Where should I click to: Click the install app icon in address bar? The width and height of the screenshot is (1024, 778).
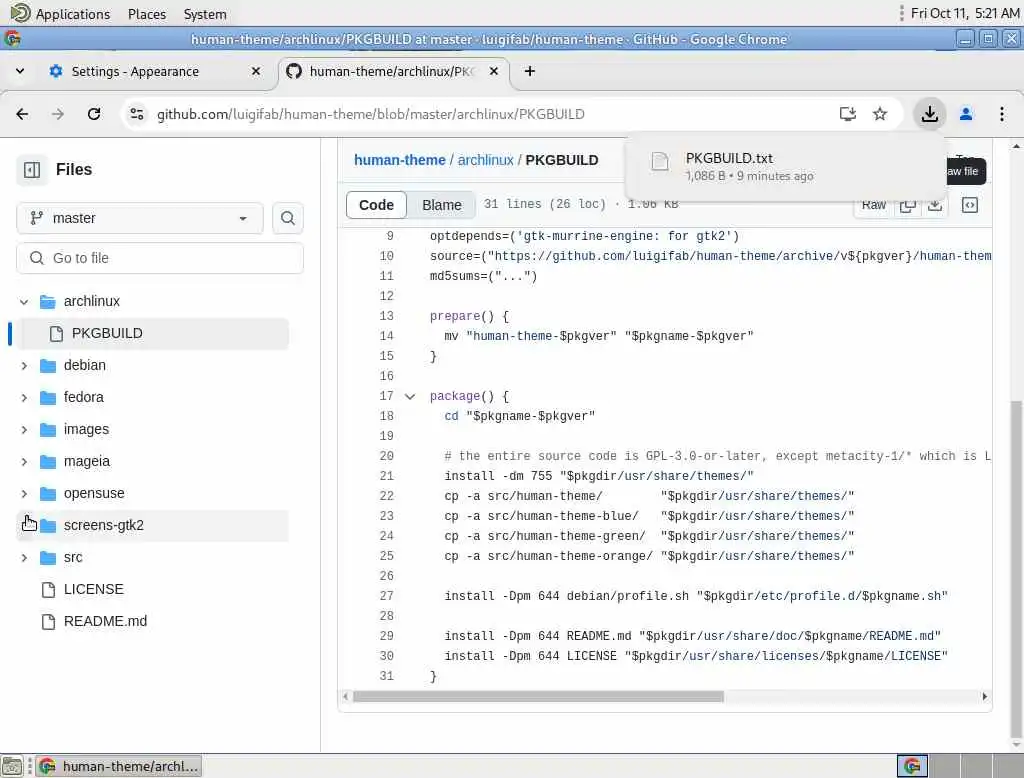coord(847,114)
